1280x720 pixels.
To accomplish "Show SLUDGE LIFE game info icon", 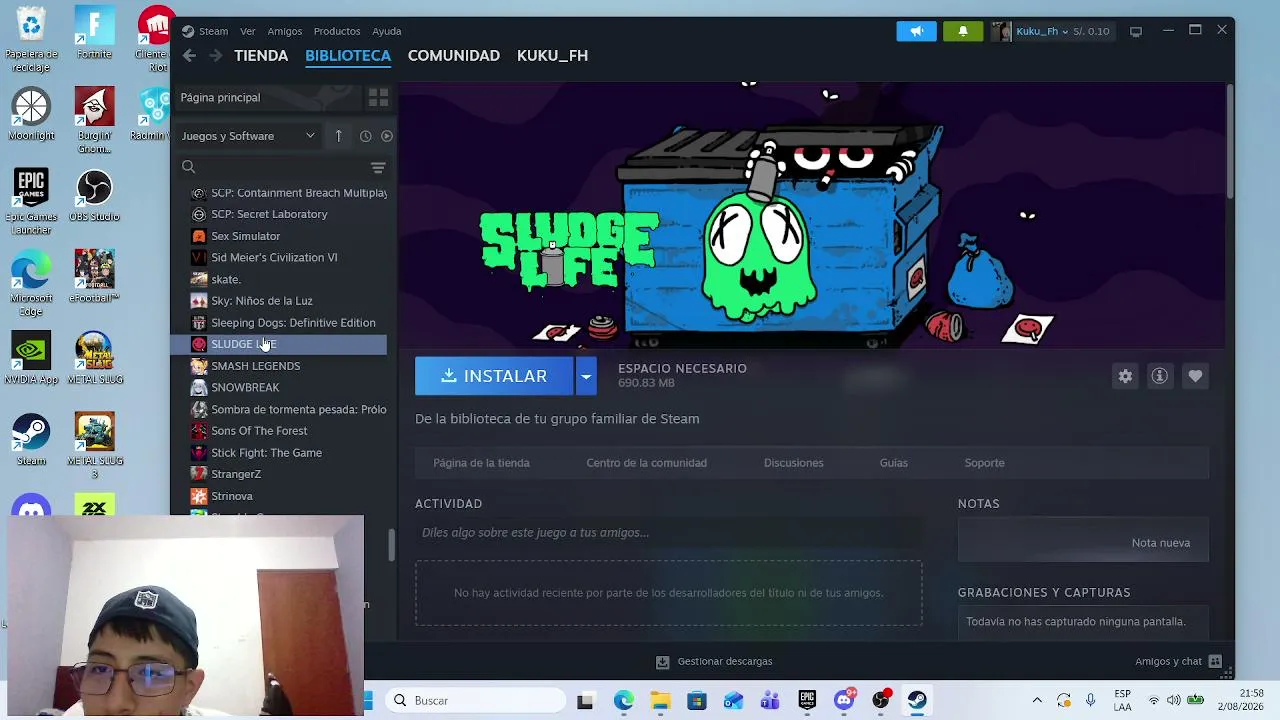I will pyautogui.click(x=1159, y=376).
